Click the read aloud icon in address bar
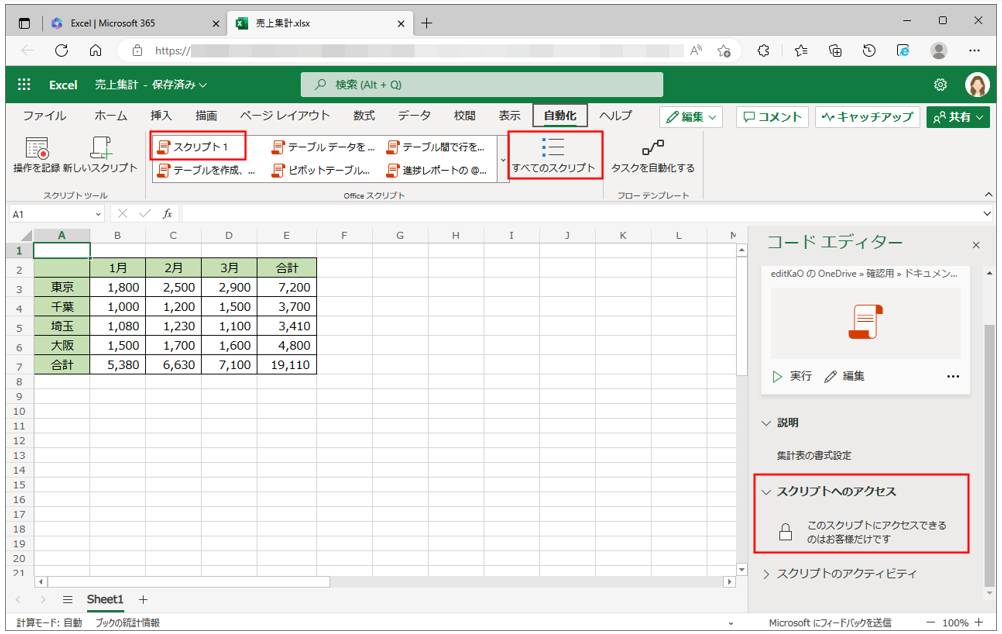This screenshot has width=1002, height=634. [696, 50]
